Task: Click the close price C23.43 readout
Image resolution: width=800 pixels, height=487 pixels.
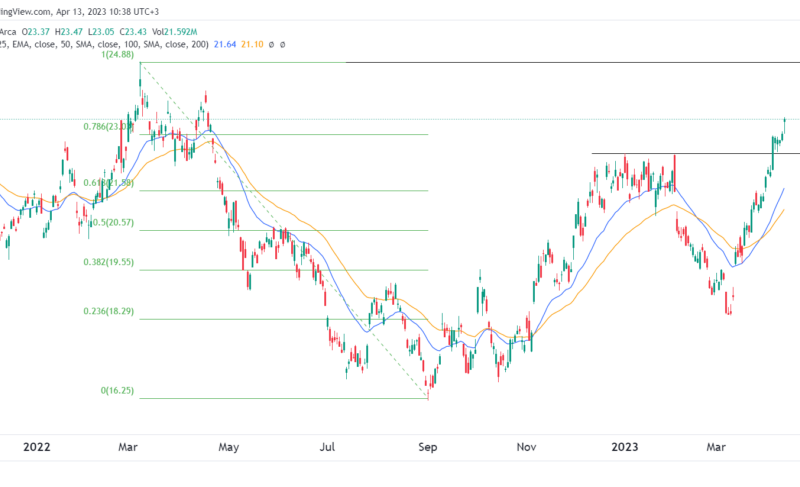Action: 132,32
